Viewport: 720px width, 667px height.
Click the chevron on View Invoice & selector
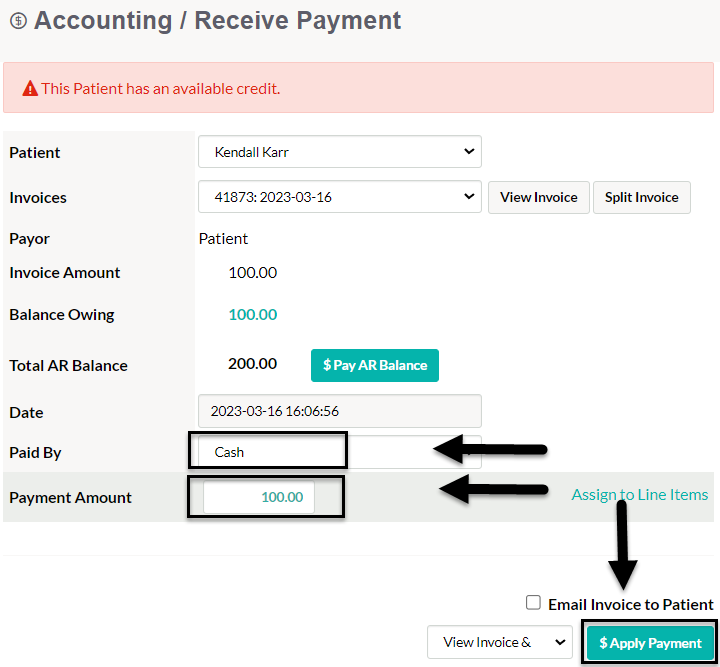click(560, 642)
